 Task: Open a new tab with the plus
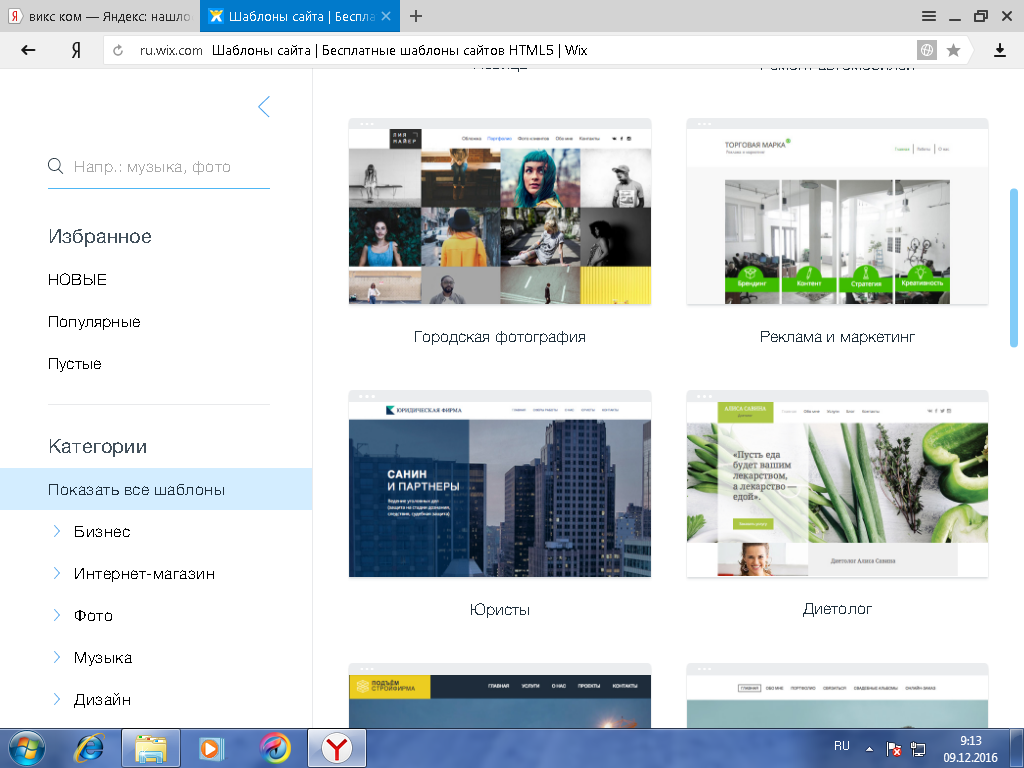click(x=416, y=16)
